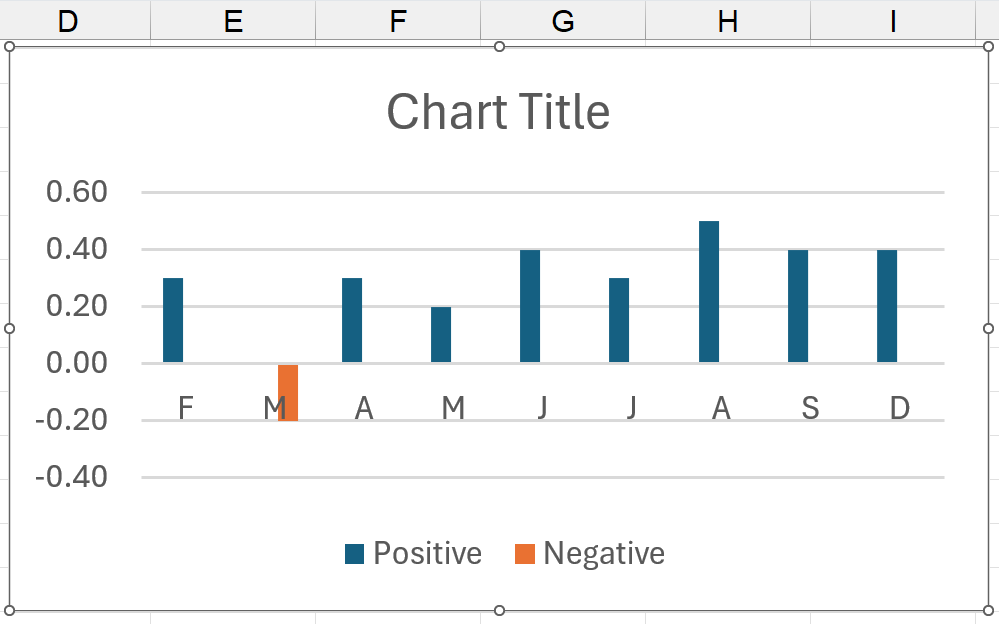Image resolution: width=999 pixels, height=624 pixels.
Task: Select column header D
Action: 67,20
